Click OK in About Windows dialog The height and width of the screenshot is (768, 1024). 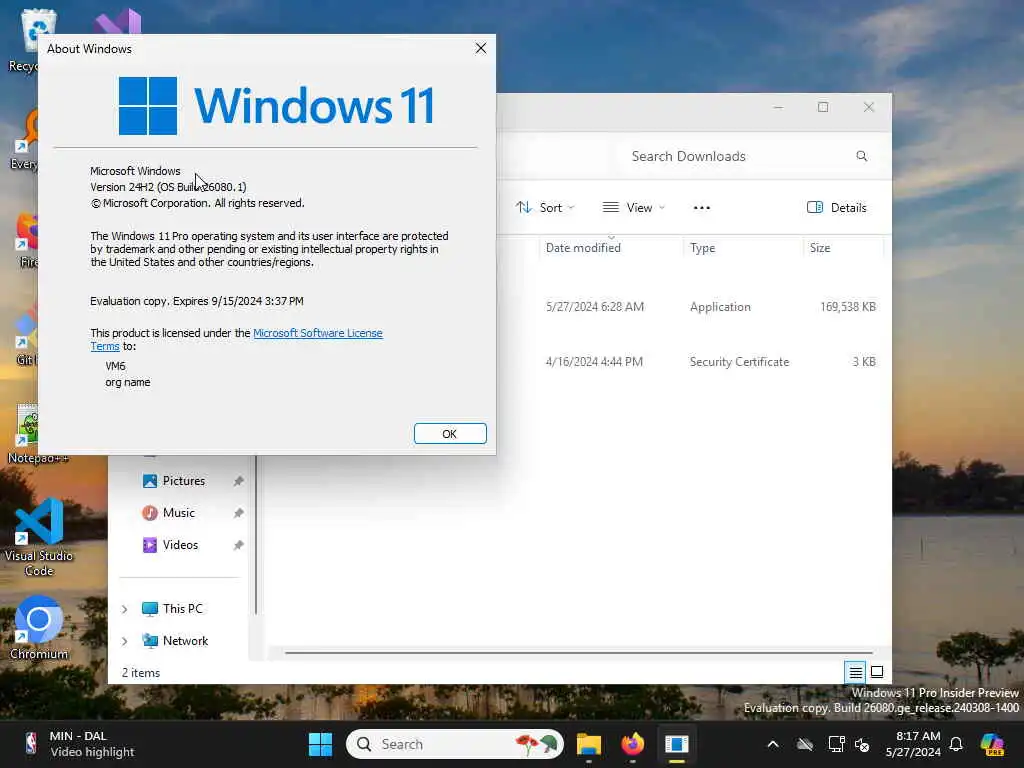pyautogui.click(x=450, y=434)
